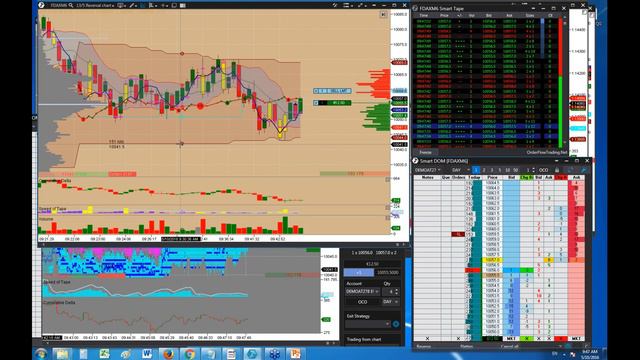This screenshot has height=360, width=640.
Task: Click the blue gear icon beside Exit Strategy
Action: [396, 324]
